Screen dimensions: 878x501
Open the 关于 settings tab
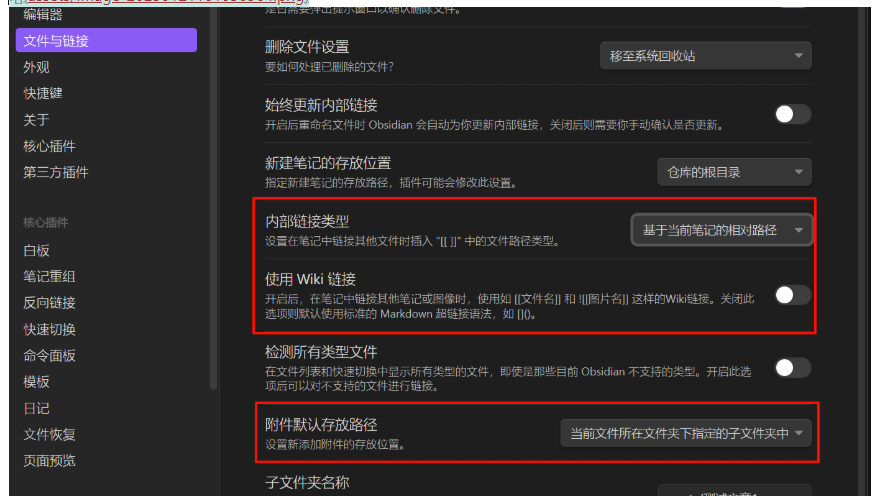(x=36, y=120)
